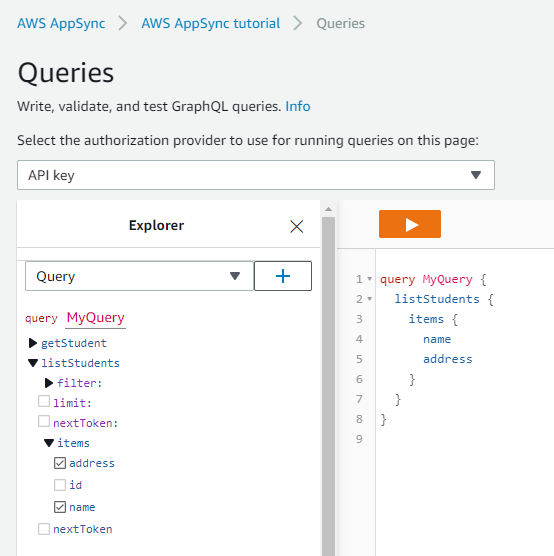Click the MyQuery name field in Explorer

95,318
